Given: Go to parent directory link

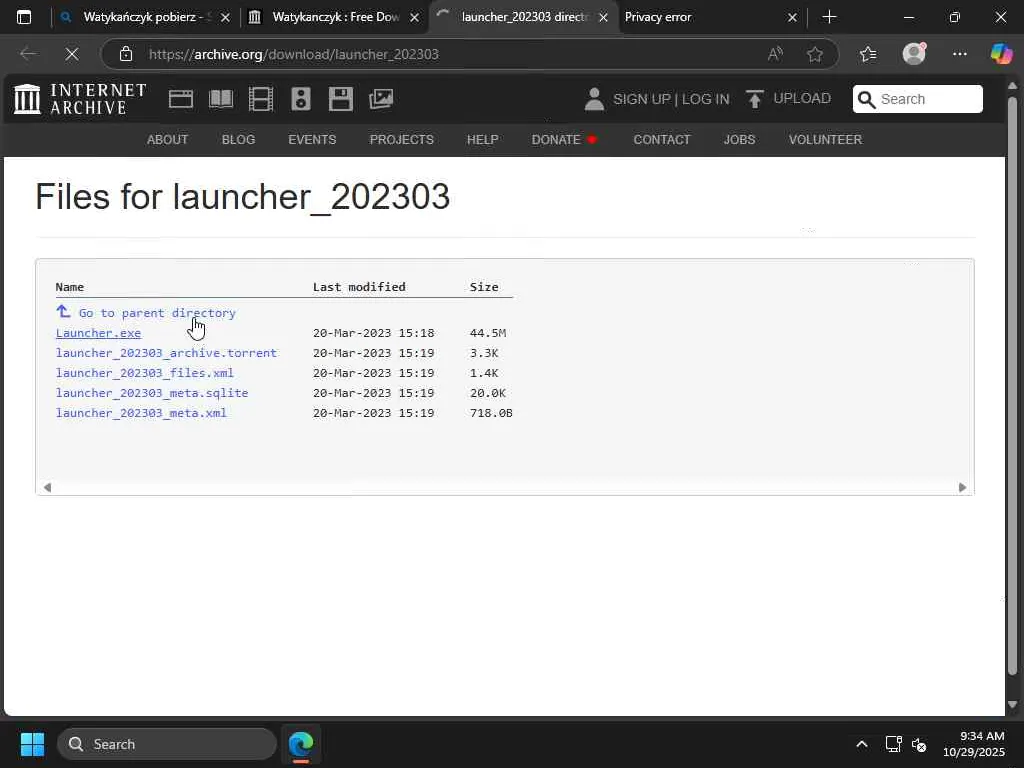Looking at the screenshot, I should pos(157,313).
